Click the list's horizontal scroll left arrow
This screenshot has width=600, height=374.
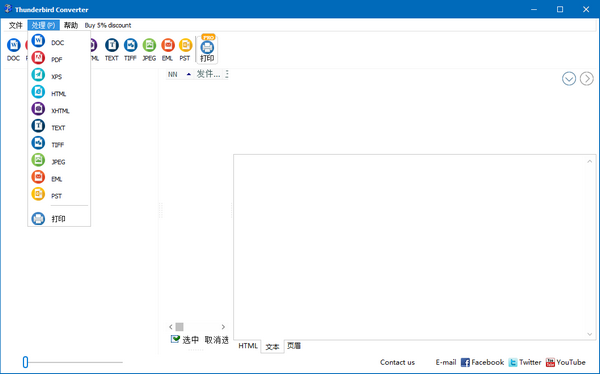click(171, 327)
